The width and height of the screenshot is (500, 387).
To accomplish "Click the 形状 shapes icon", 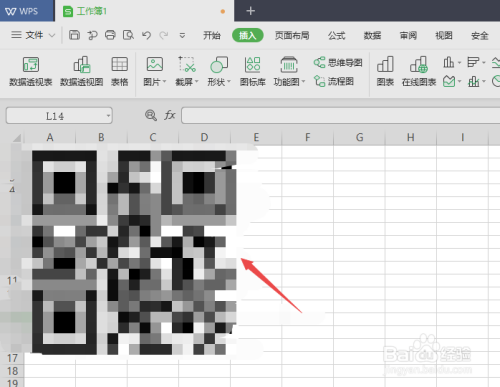I will [219, 64].
